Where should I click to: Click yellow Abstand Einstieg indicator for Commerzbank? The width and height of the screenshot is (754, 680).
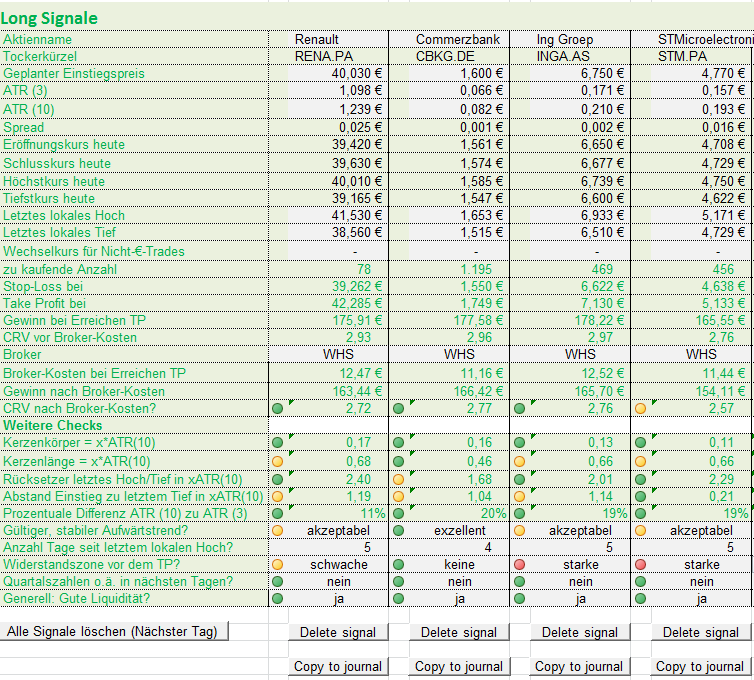point(399,496)
